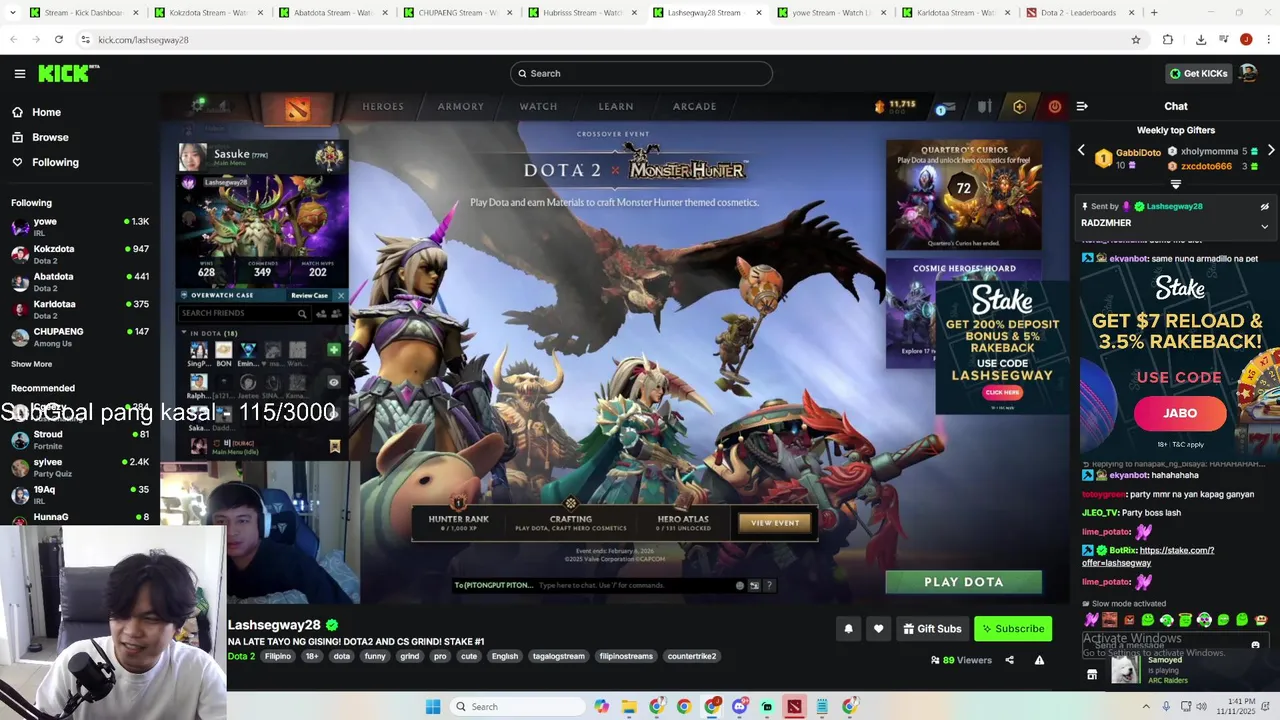Open File Explorer from the taskbar

pyautogui.click(x=629, y=707)
